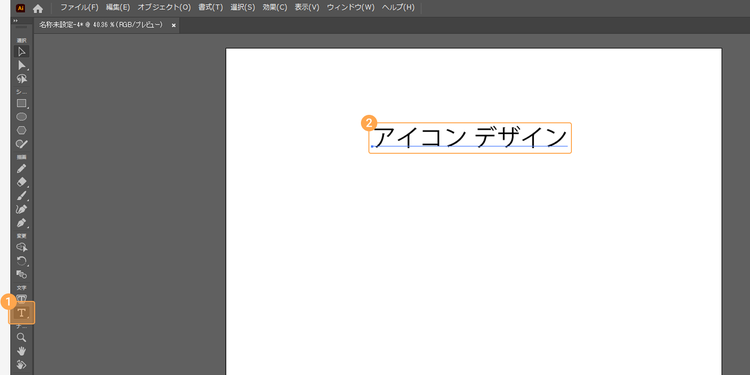The image size is (750, 375).
Task: Select the Type (T) tool
Action: coord(22,313)
